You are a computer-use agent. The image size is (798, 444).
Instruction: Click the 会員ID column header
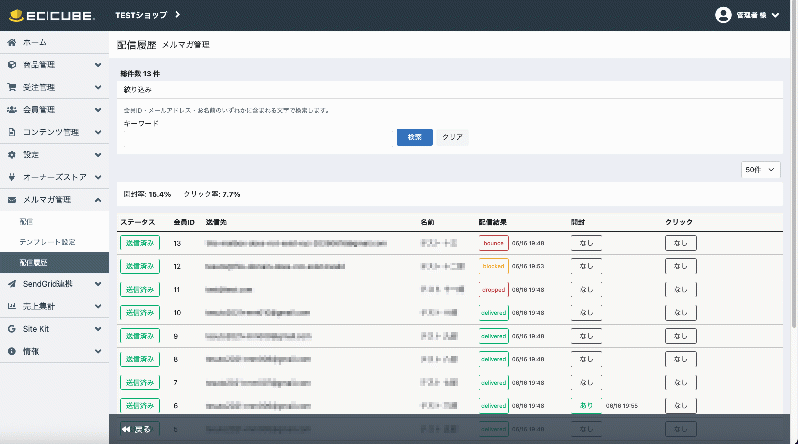click(184, 222)
